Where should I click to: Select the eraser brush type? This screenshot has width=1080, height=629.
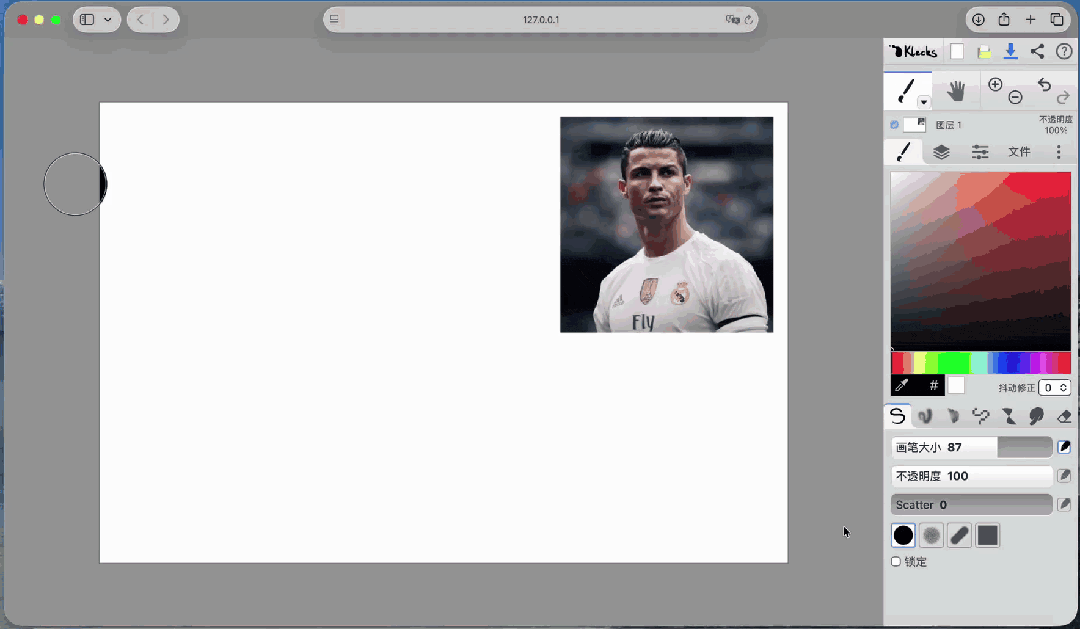point(1064,416)
